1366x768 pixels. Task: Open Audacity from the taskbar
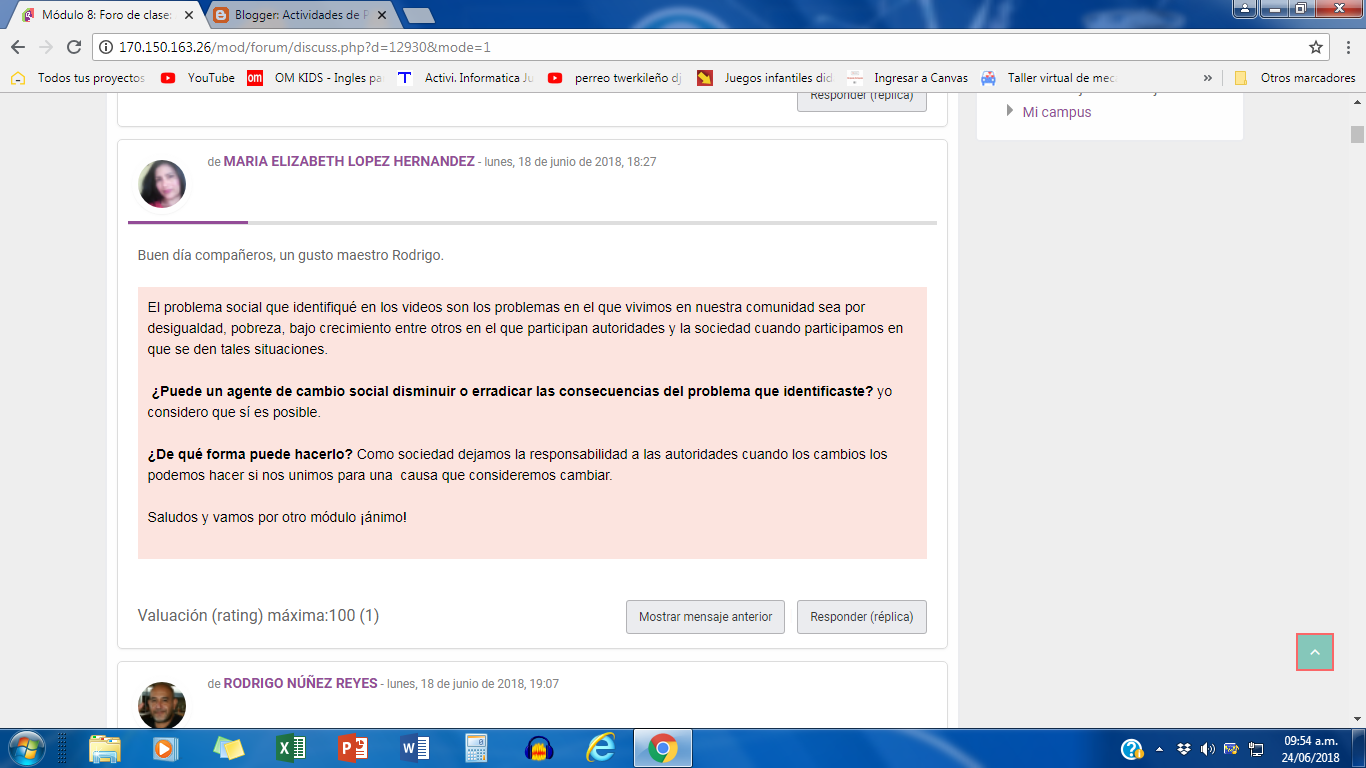[x=537, y=747]
